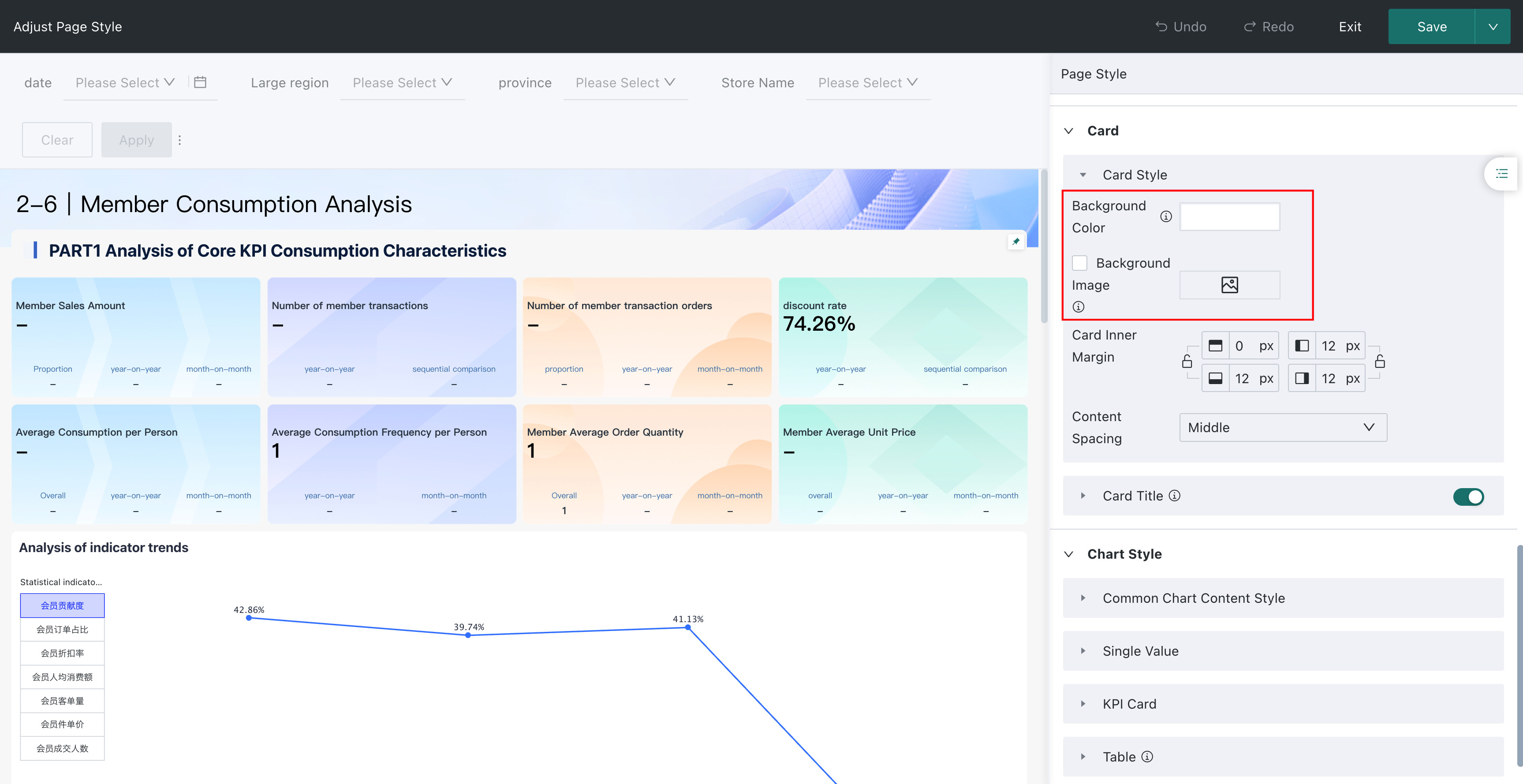Click the Save button
The width and height of the screenshot is (1523, 784).
click(1432, 26)
